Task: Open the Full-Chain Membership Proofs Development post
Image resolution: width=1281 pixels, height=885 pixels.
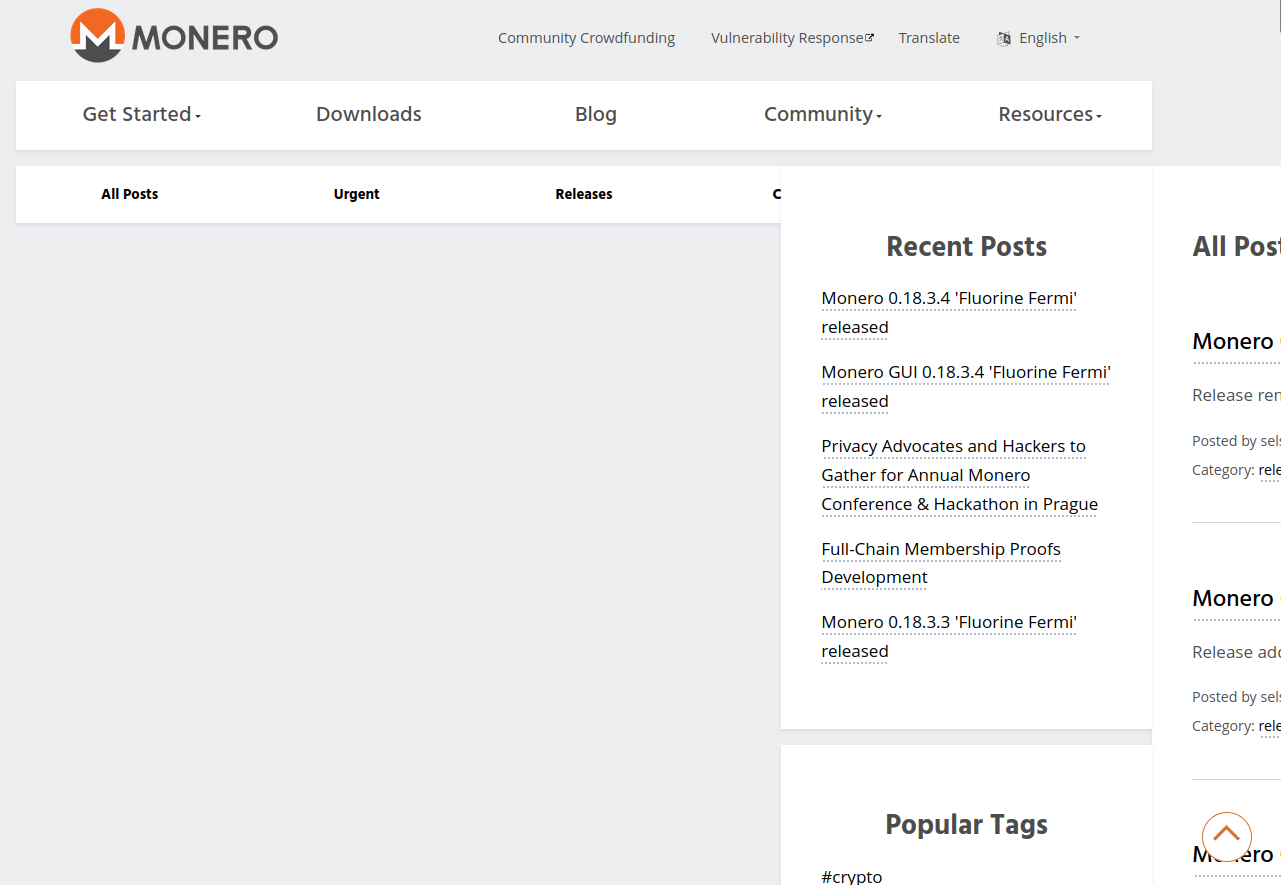Action: 941,563
